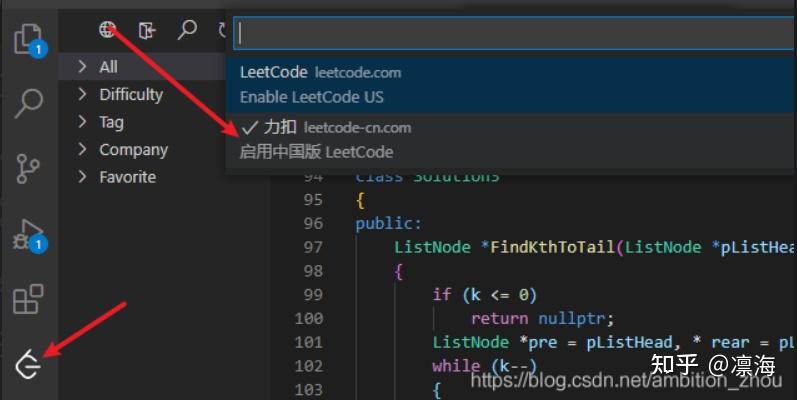Click 'while (k--)' code line
The height and width of the screenshot is (400, 797).
pyautogui.click(x=484, y=366)
